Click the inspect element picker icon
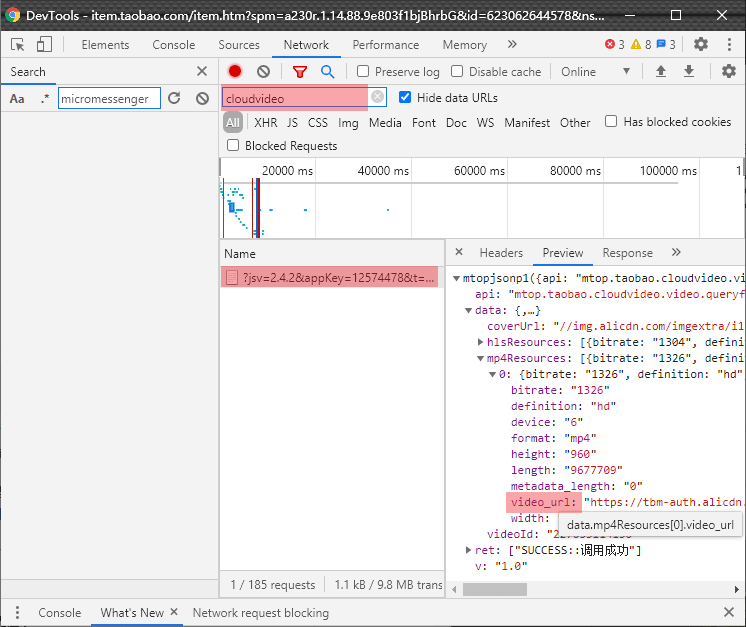The image size is (746, 627). click(x=17, y=45)
